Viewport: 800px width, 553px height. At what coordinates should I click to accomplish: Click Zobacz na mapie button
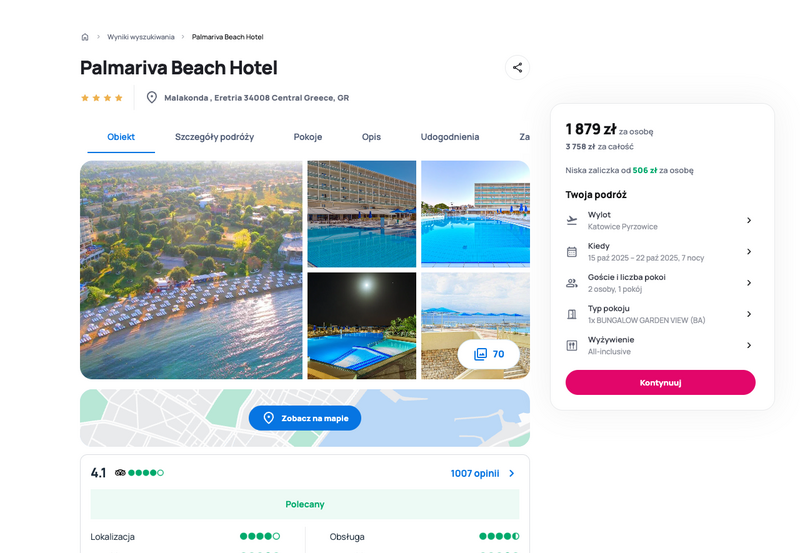305,418
